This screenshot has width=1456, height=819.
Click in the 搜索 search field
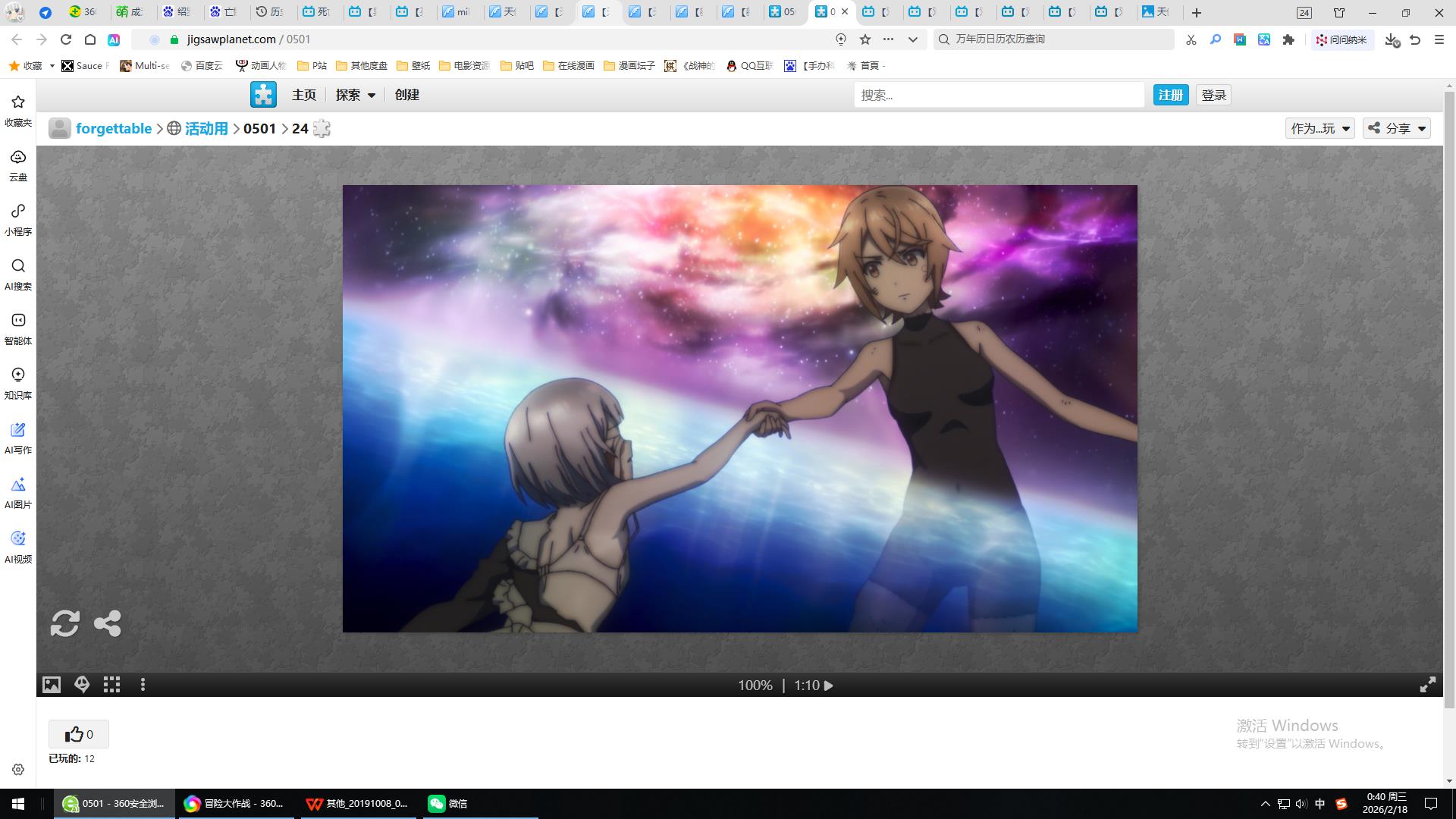point(998,95)
